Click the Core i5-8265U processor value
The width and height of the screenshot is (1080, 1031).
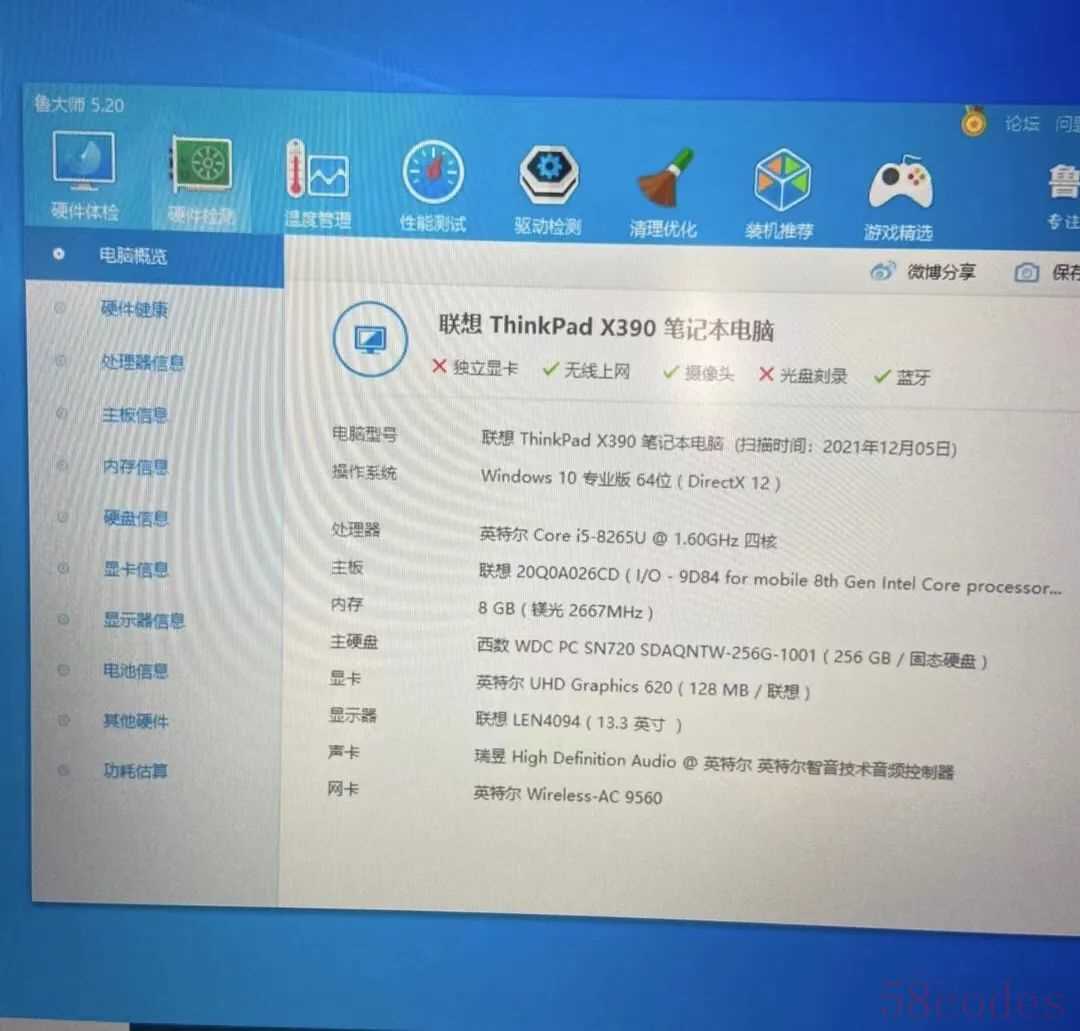point(628,537)
